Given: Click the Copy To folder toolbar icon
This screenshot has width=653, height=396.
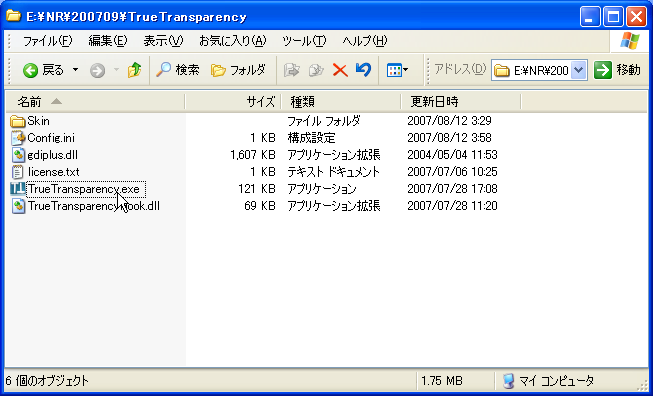Looking at the screenshot, I should tap(316, 70).
